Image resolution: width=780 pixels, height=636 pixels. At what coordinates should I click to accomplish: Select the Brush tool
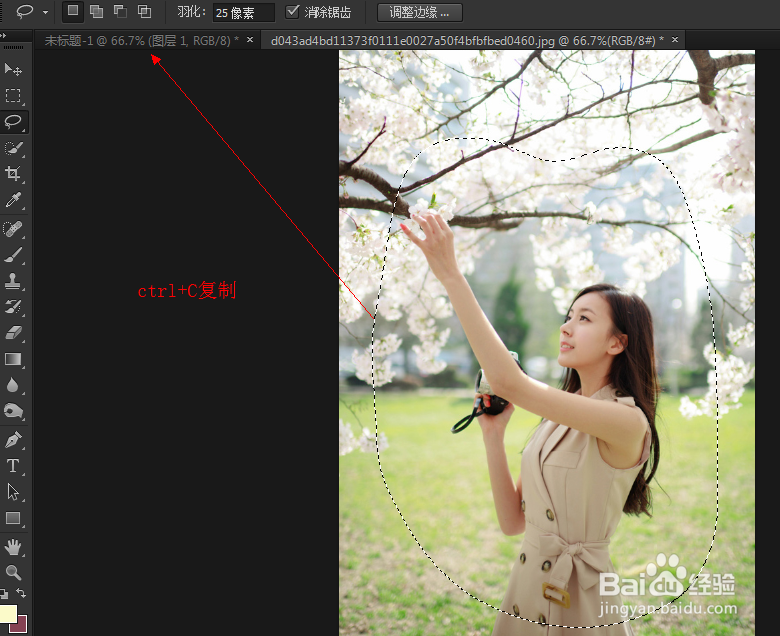pyautogui.click(x=13, y=255)
